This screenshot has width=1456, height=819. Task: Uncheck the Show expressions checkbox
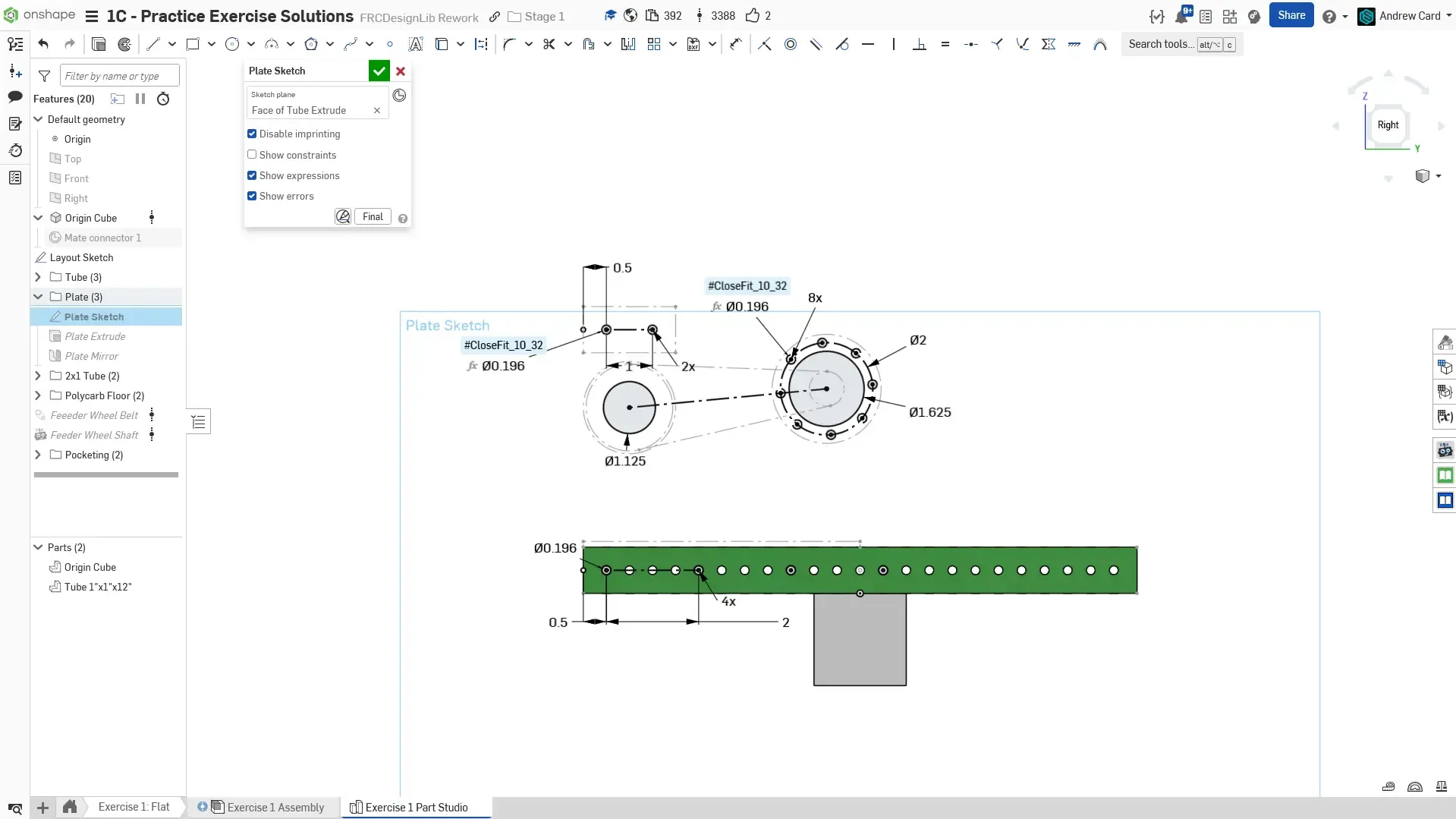[x=252, y=175]
